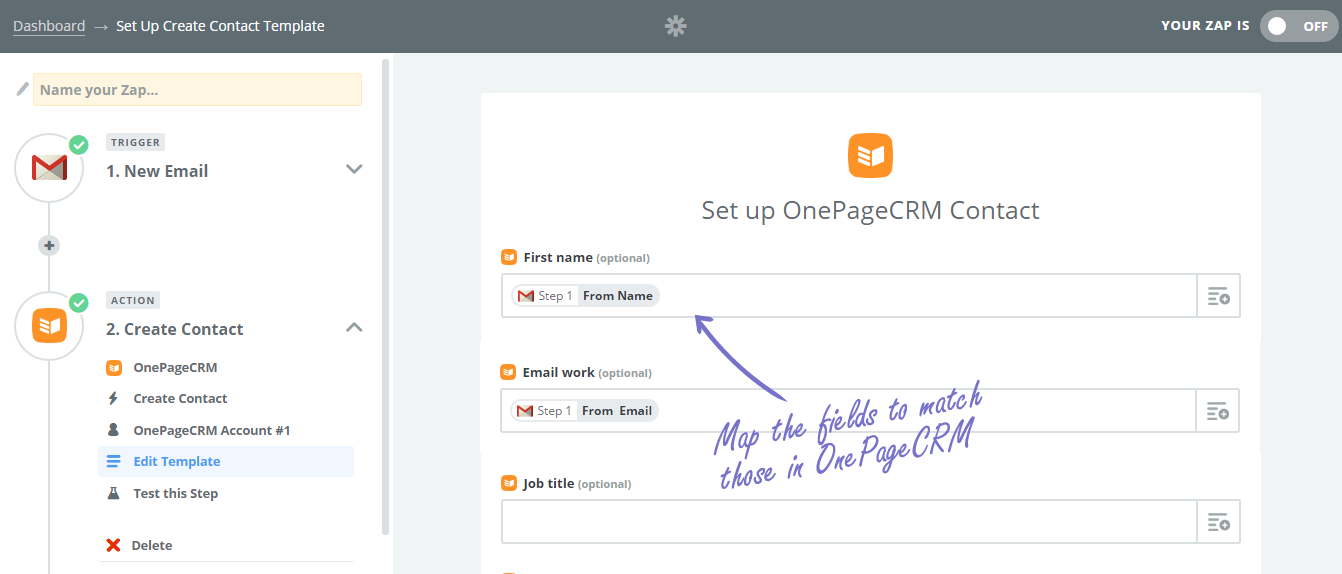The height and width of the screenshot is (574, 1342).
Task: Click the Gmail trigger step icon
Action: tap(49, 168)
